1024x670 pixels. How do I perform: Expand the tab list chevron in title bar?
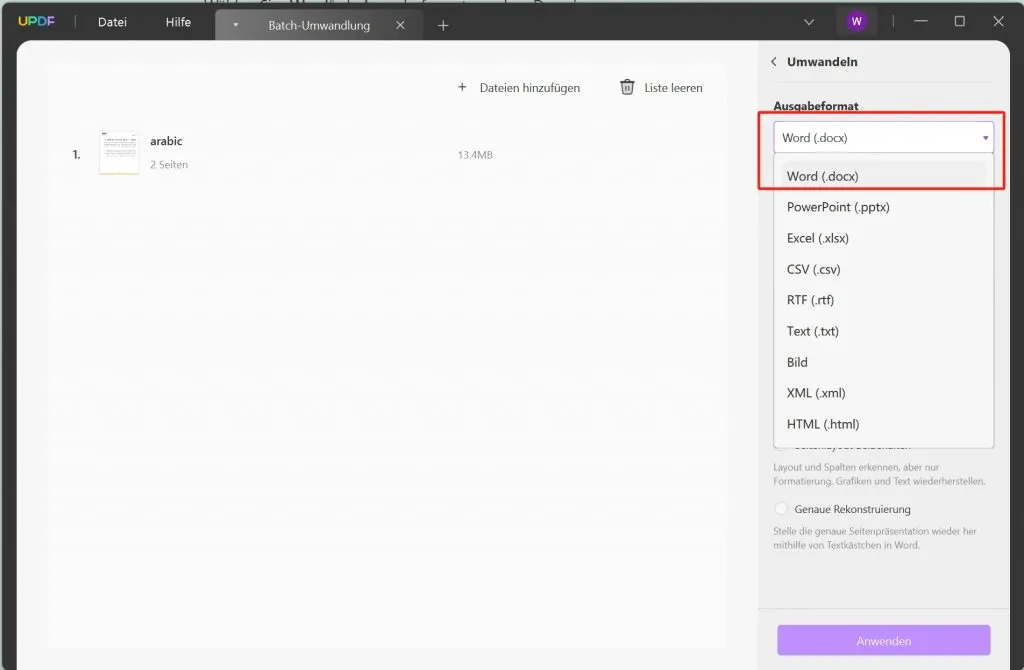point(808,22)
